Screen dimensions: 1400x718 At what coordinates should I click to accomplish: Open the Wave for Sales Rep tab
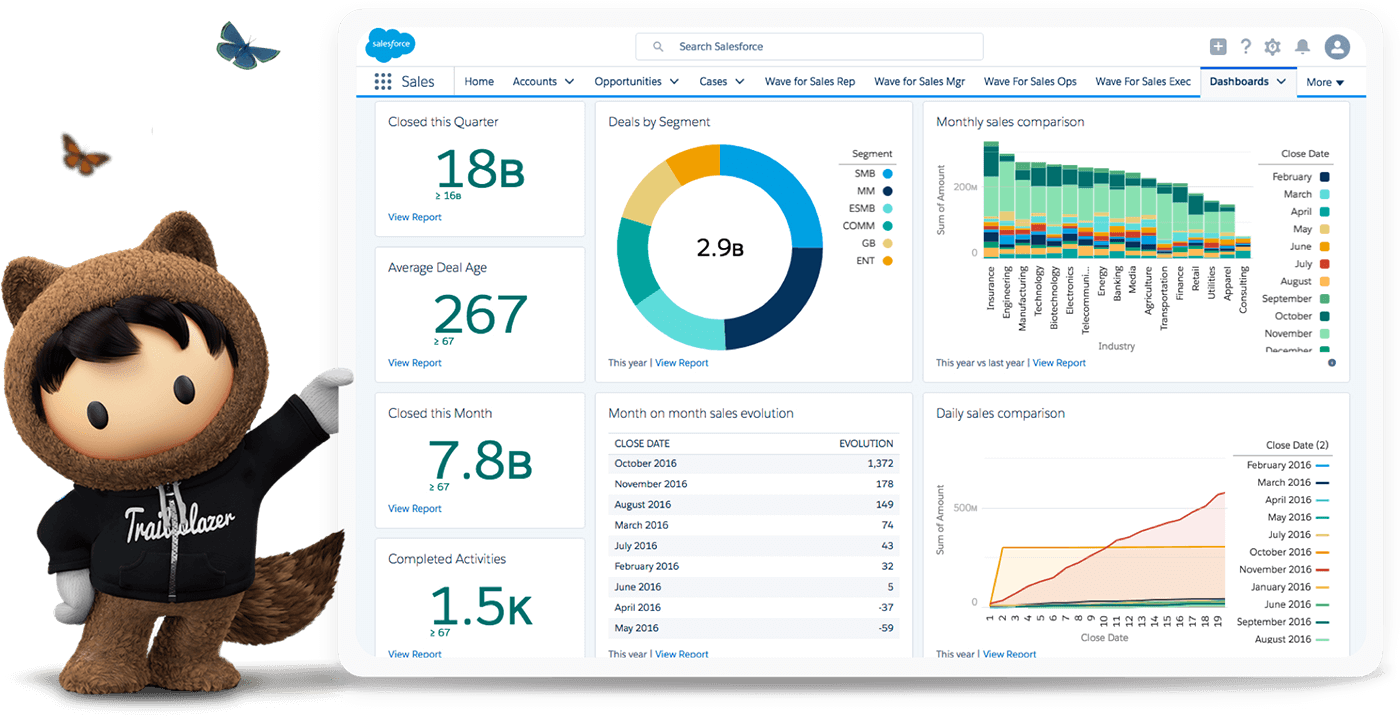pos(810,82)
